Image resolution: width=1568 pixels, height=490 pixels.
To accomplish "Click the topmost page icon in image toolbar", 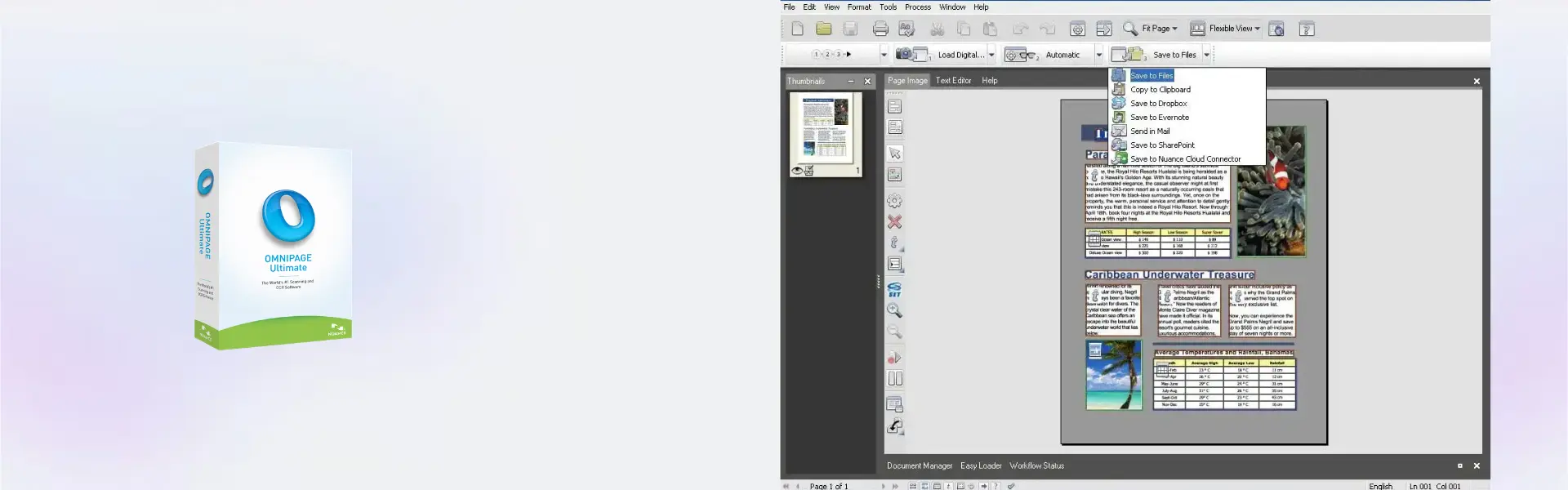I will coord(895,106).
